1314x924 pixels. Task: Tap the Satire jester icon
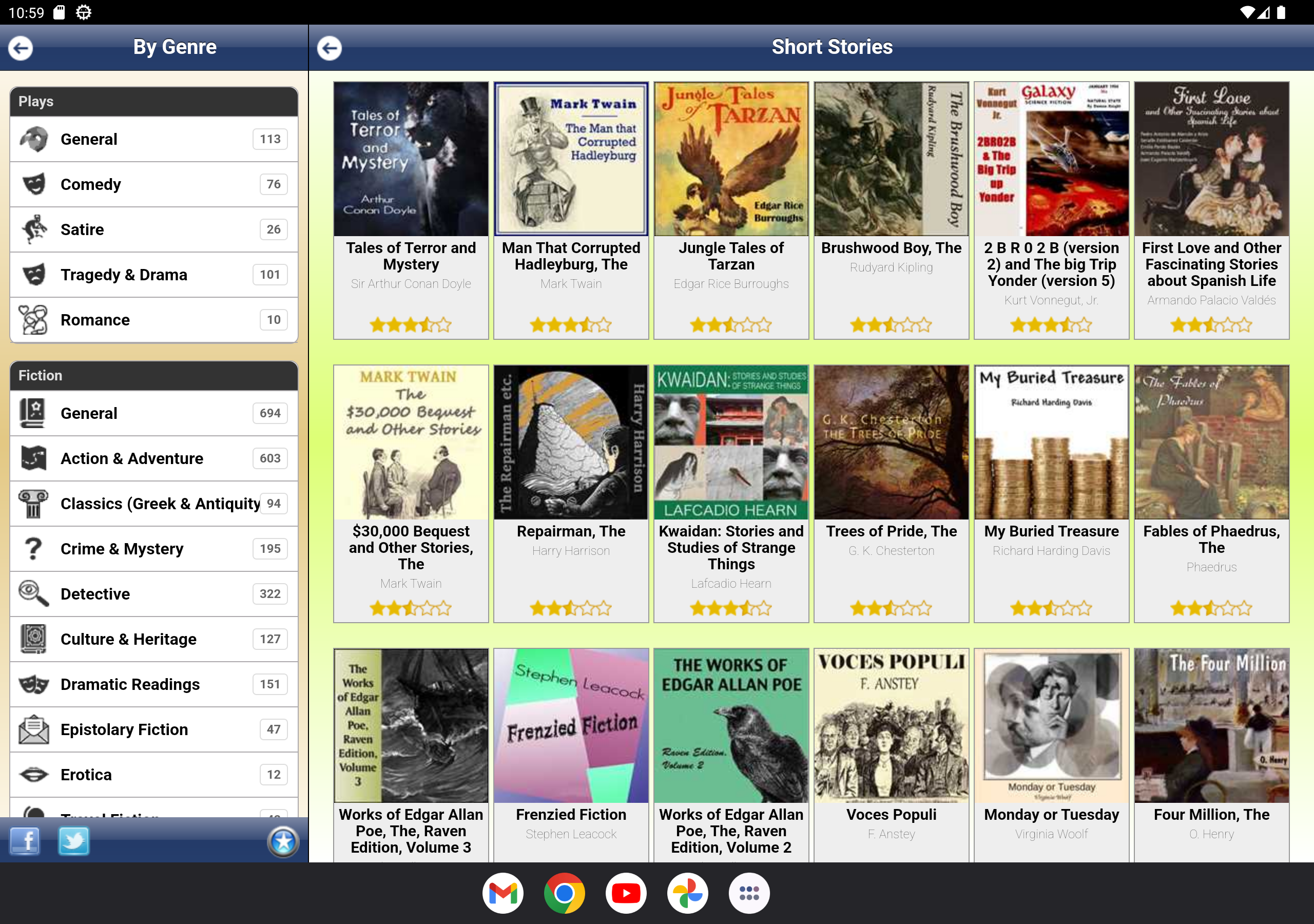click(34, 229)
